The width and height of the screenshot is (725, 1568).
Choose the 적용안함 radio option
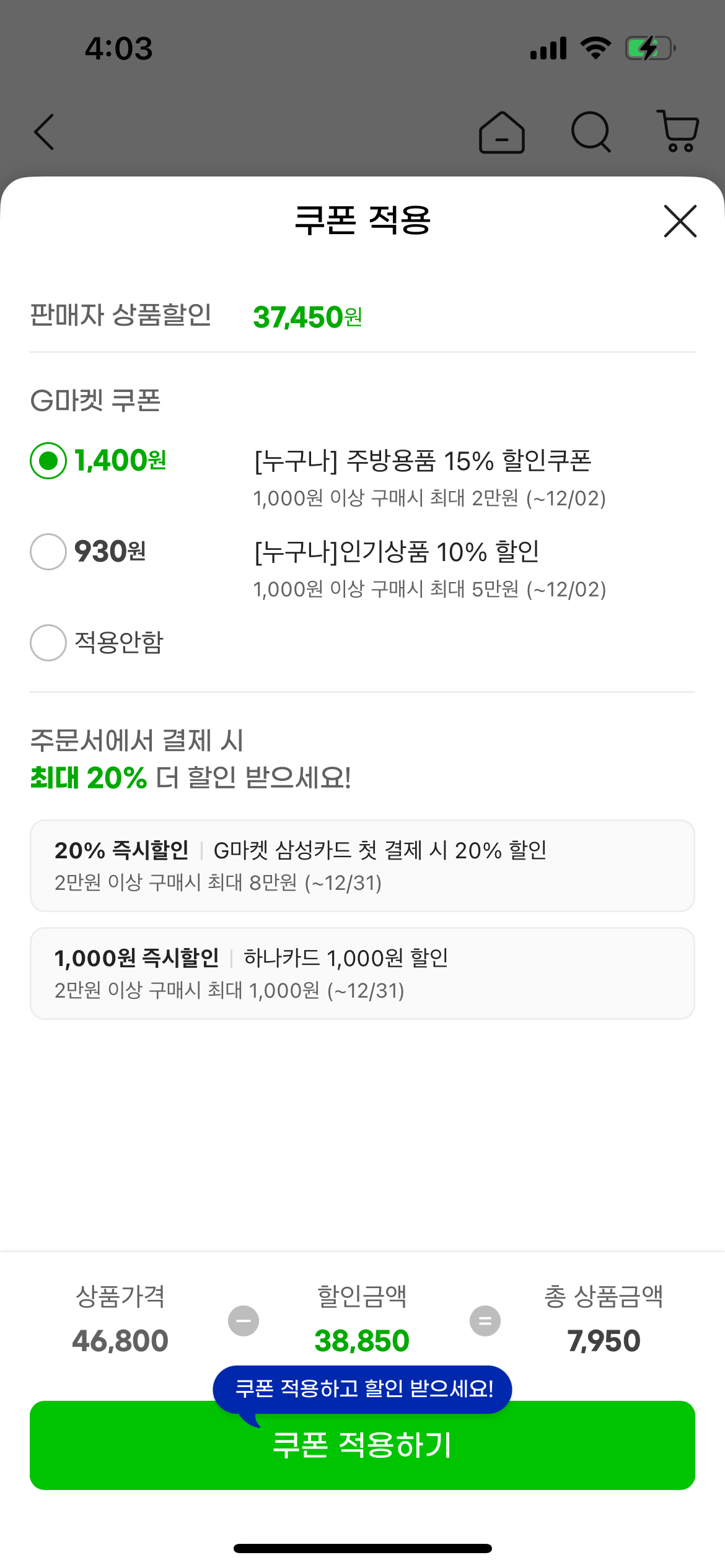[x=48, y=643]
